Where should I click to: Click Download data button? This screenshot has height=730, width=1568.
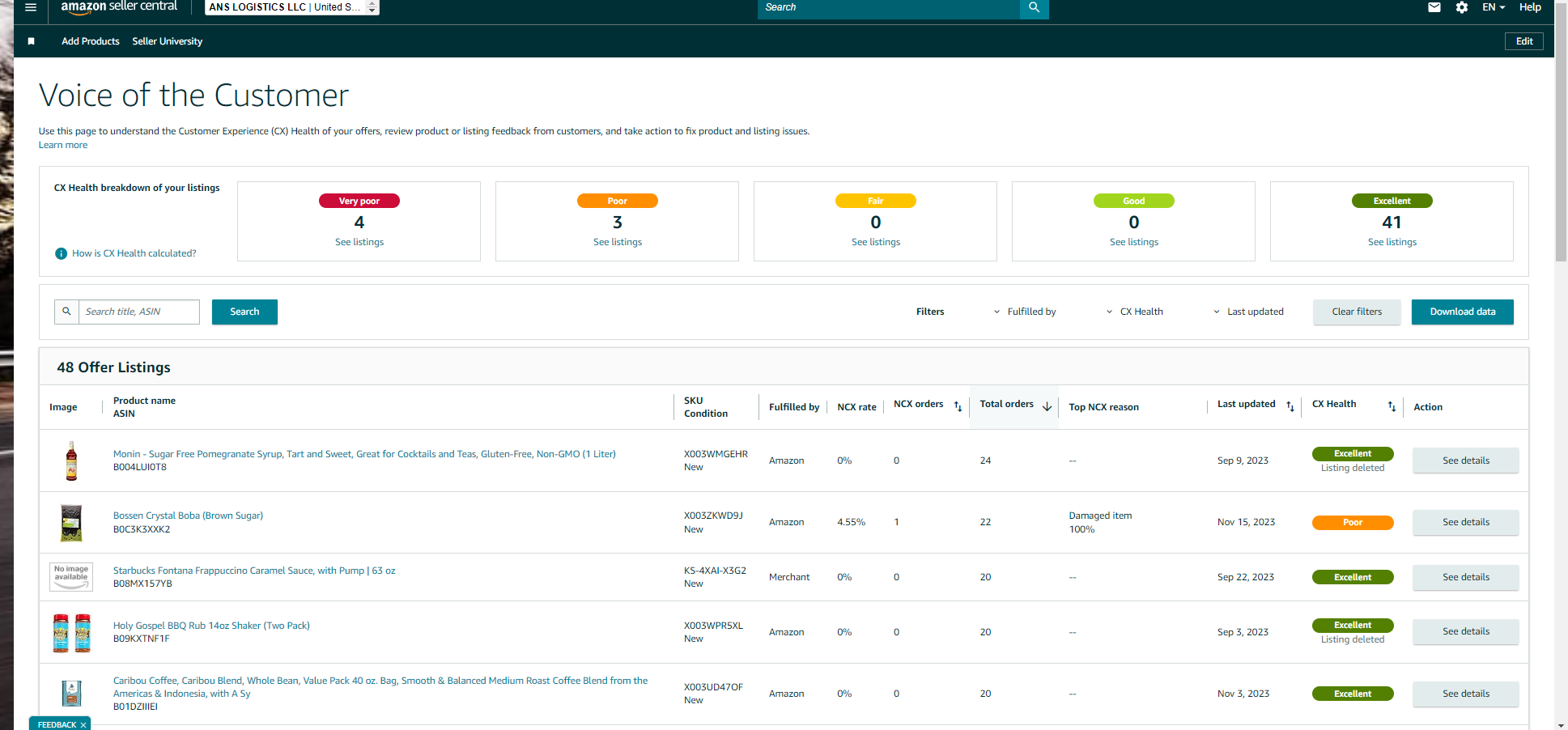1463,312
